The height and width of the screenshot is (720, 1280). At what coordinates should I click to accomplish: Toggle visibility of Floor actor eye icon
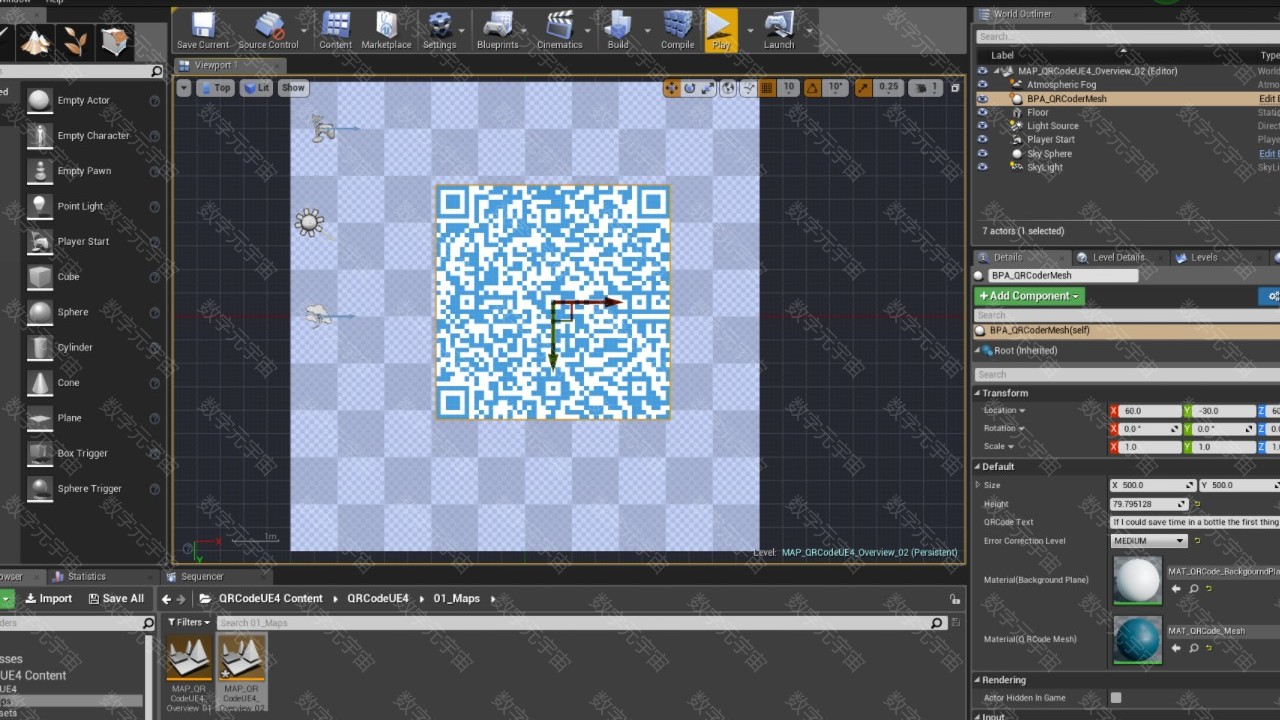(x=982, y=113)
